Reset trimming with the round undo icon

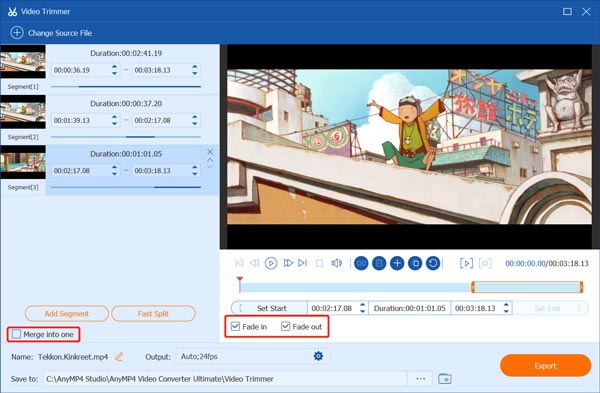(433, 263)
